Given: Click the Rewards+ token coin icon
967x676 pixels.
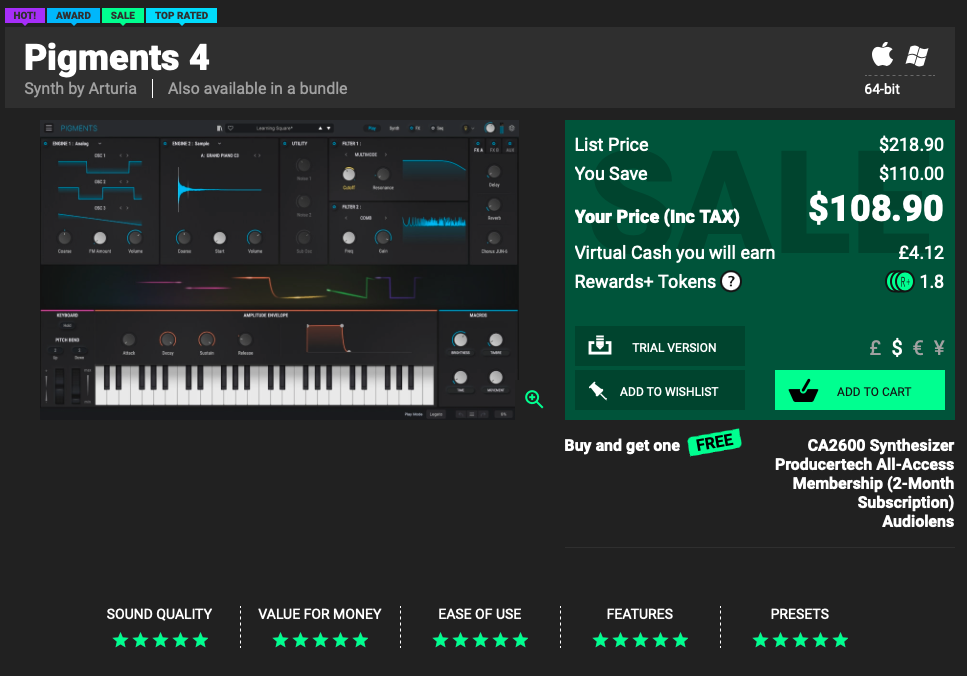Looking at the screenshot, I should point(900,282).
